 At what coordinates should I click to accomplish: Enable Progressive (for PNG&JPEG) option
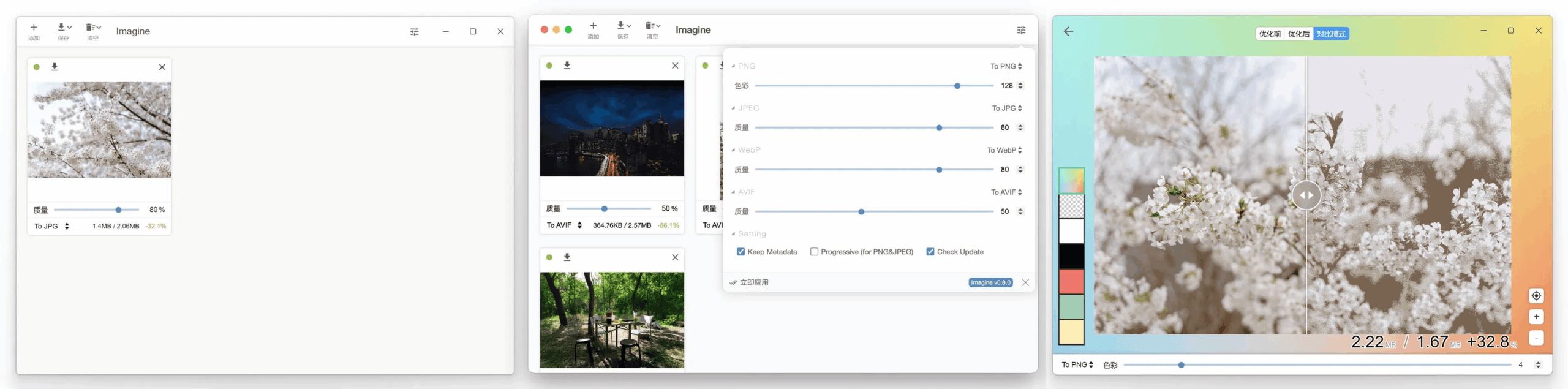coord(814,252)
